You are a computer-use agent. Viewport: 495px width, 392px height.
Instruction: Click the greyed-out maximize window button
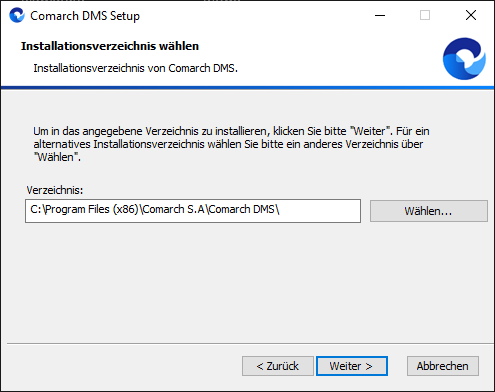[425, 15]
